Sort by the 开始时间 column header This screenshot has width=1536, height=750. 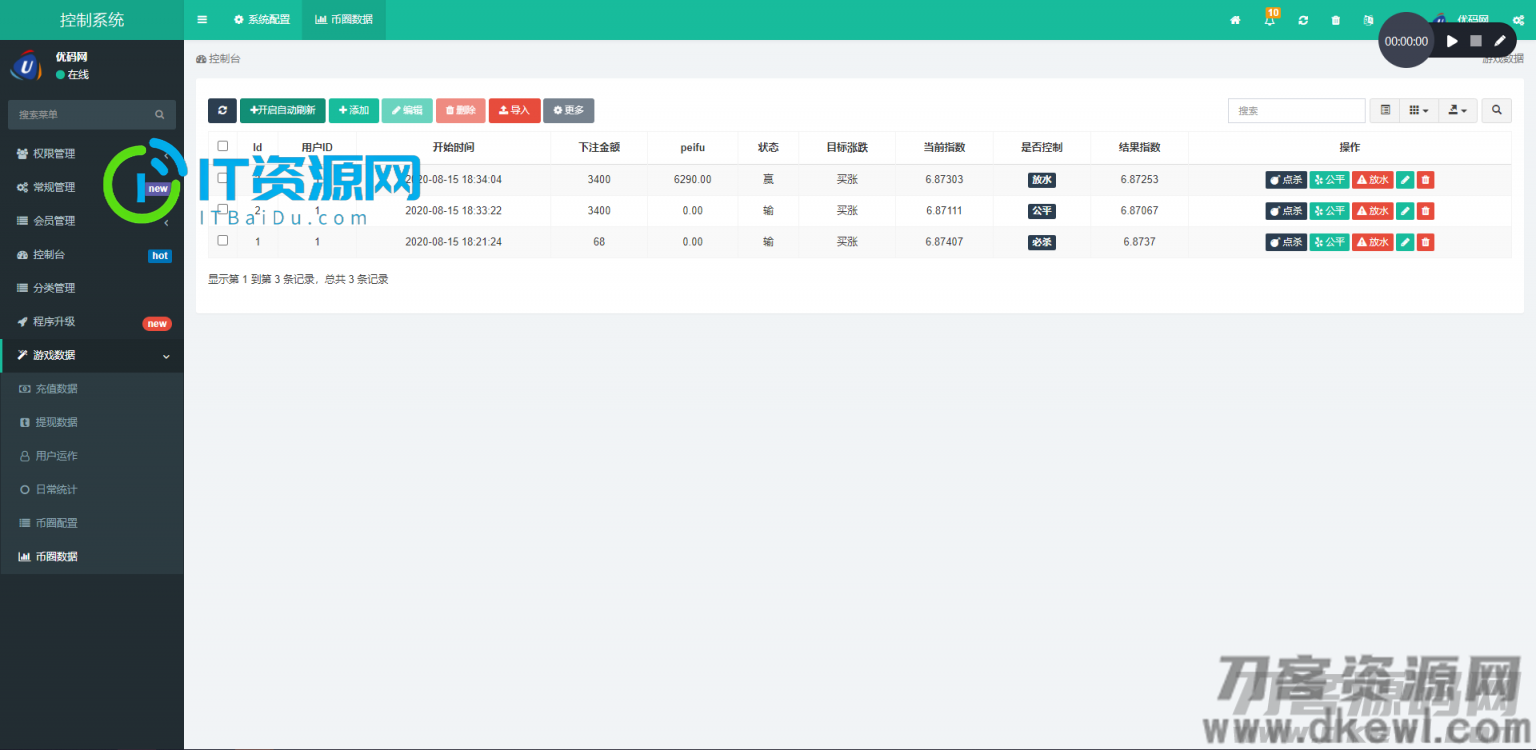[x=453, y=147]
